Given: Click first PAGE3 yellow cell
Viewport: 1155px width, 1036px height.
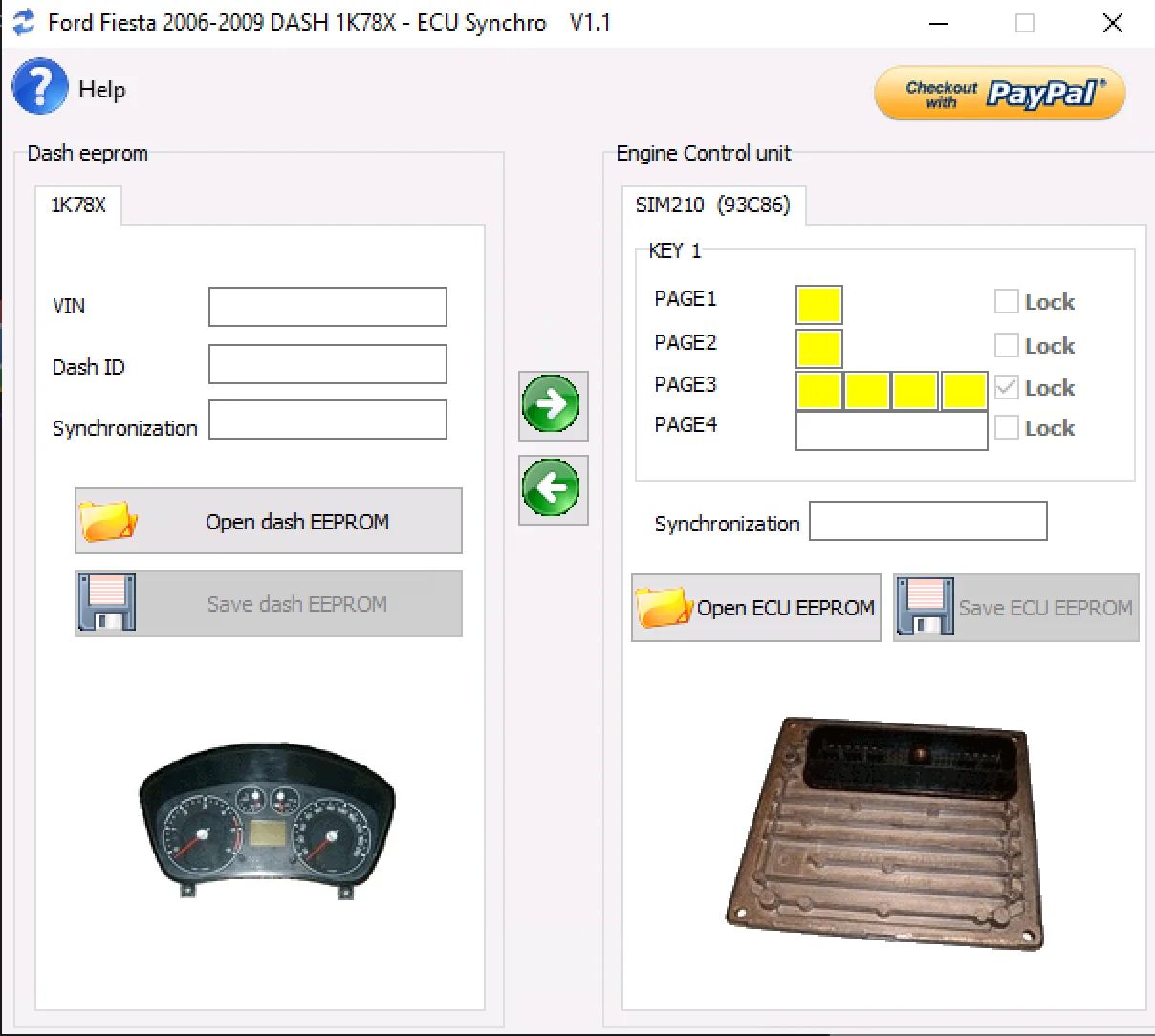Looking at the screenshot, I should tap(819, 391).
